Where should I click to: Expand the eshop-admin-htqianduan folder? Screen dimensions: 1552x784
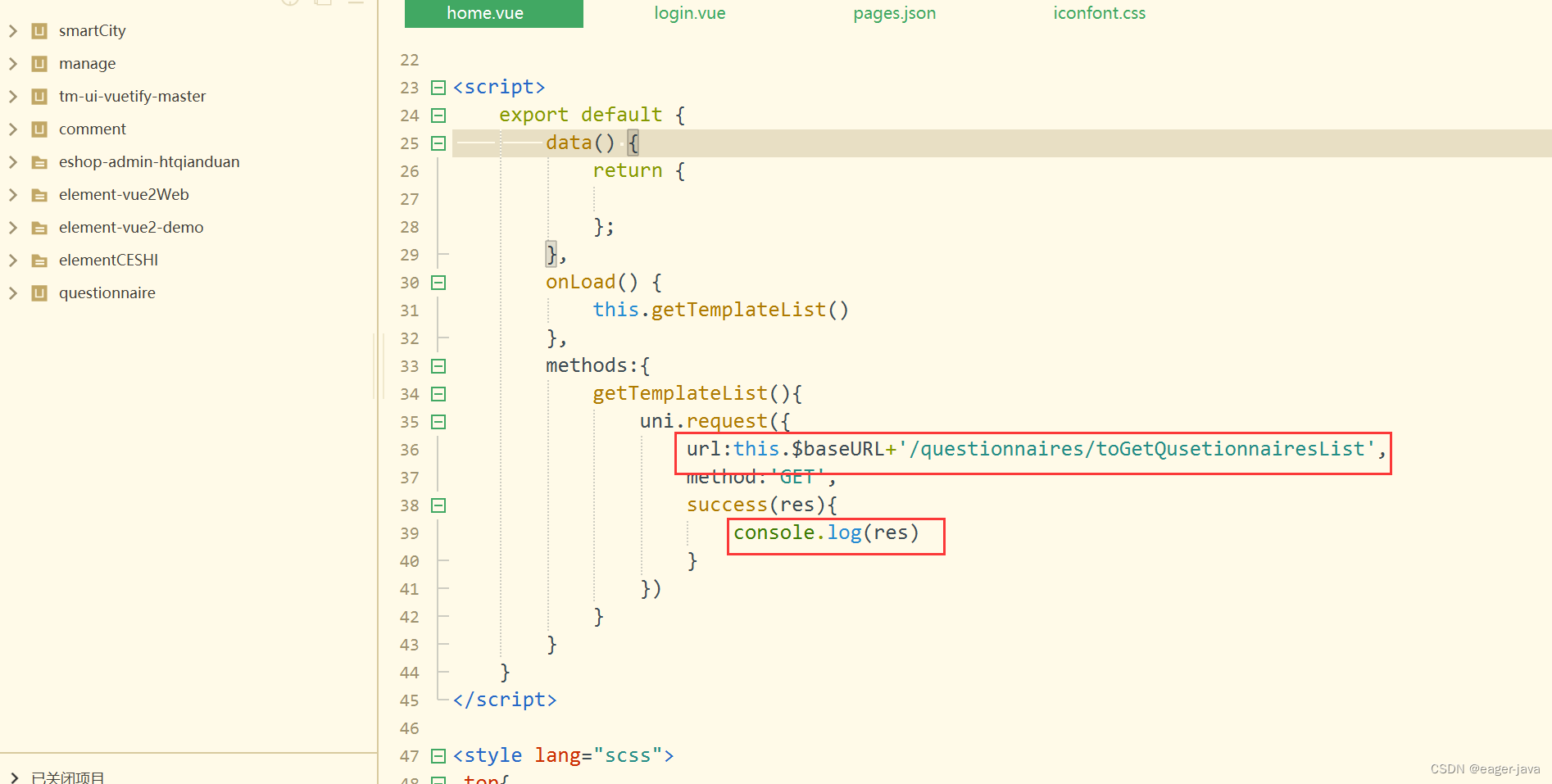13,162
